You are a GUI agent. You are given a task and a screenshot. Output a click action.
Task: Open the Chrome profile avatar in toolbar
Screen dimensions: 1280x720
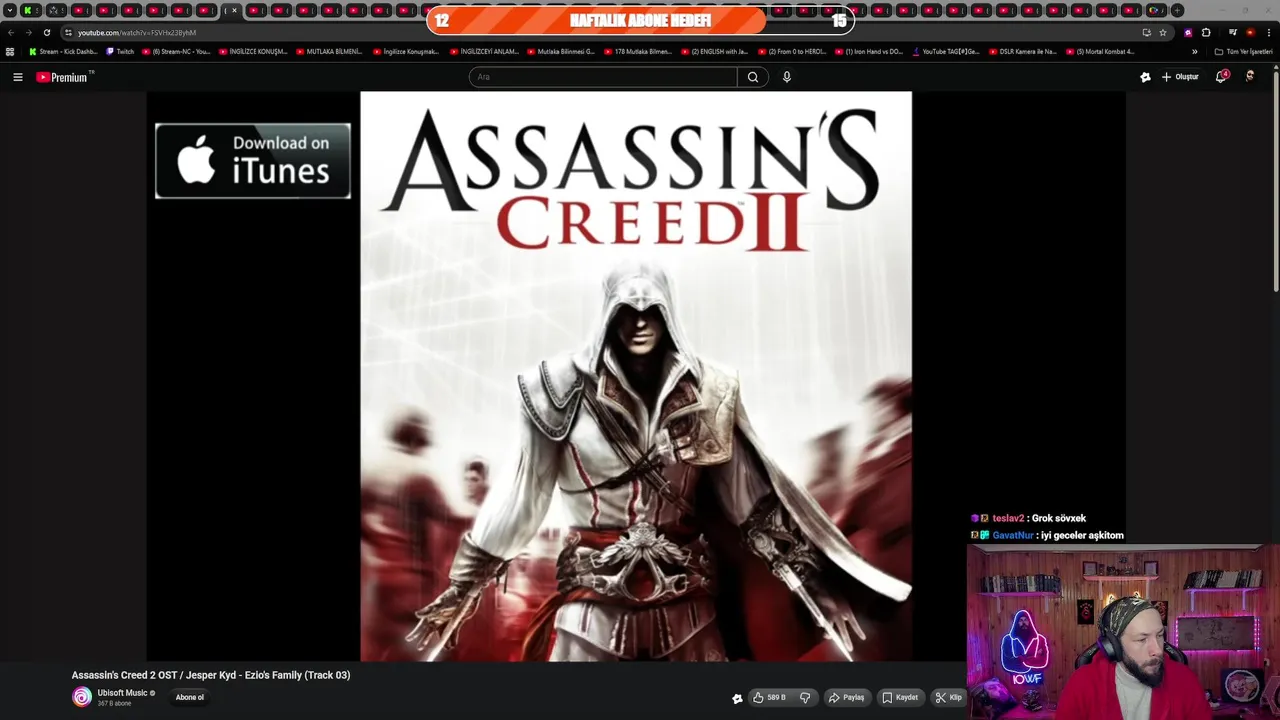pos(1250,32)
